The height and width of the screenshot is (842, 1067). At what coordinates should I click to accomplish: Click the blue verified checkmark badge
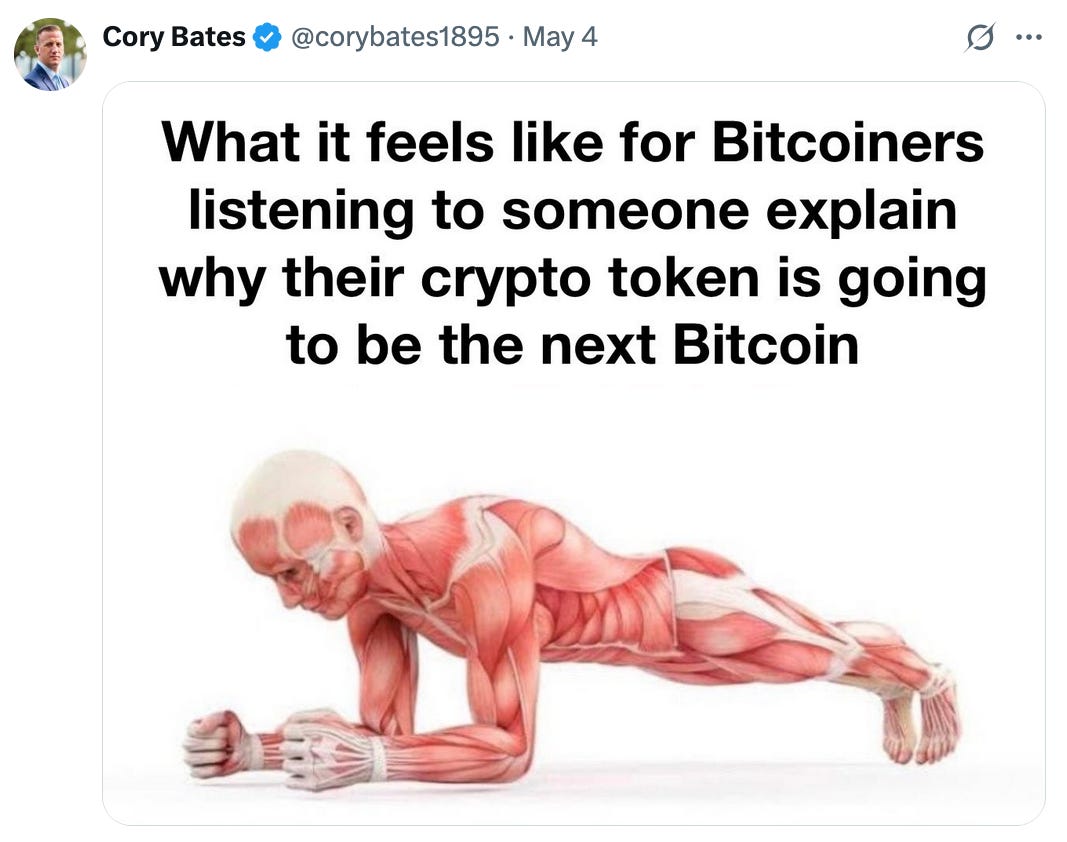(267, 37)
